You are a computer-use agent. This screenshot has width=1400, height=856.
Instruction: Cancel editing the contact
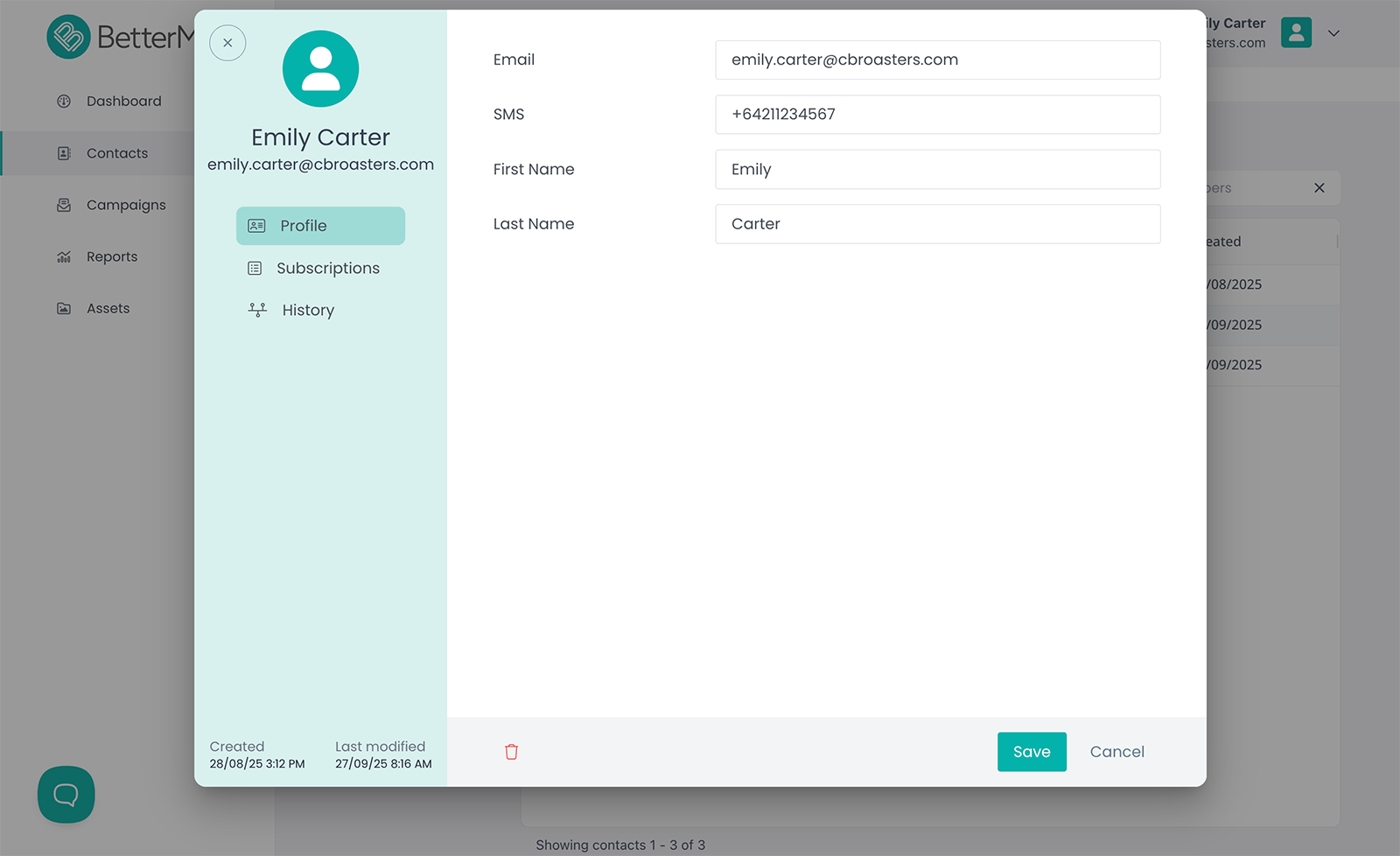(x=1116, y=752)
